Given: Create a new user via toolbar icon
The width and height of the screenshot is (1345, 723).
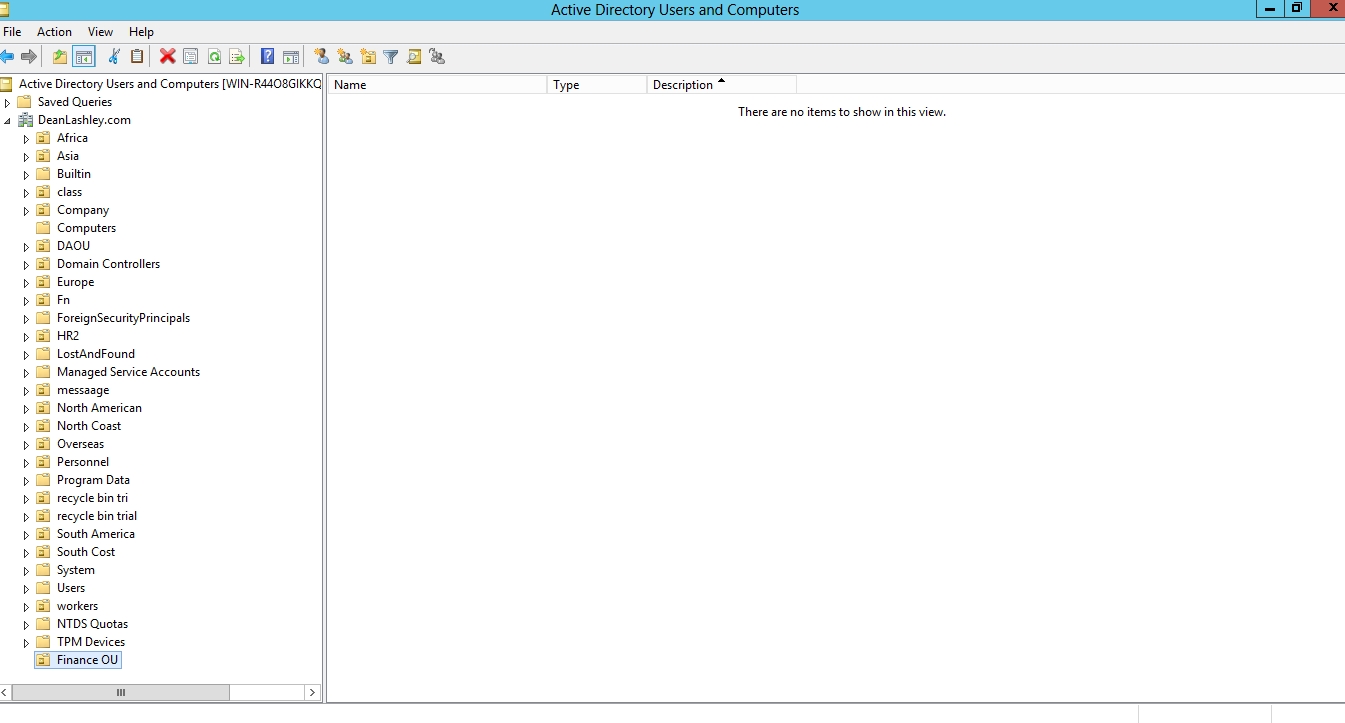Looking at the screenshot, I should tap(321, 57).
